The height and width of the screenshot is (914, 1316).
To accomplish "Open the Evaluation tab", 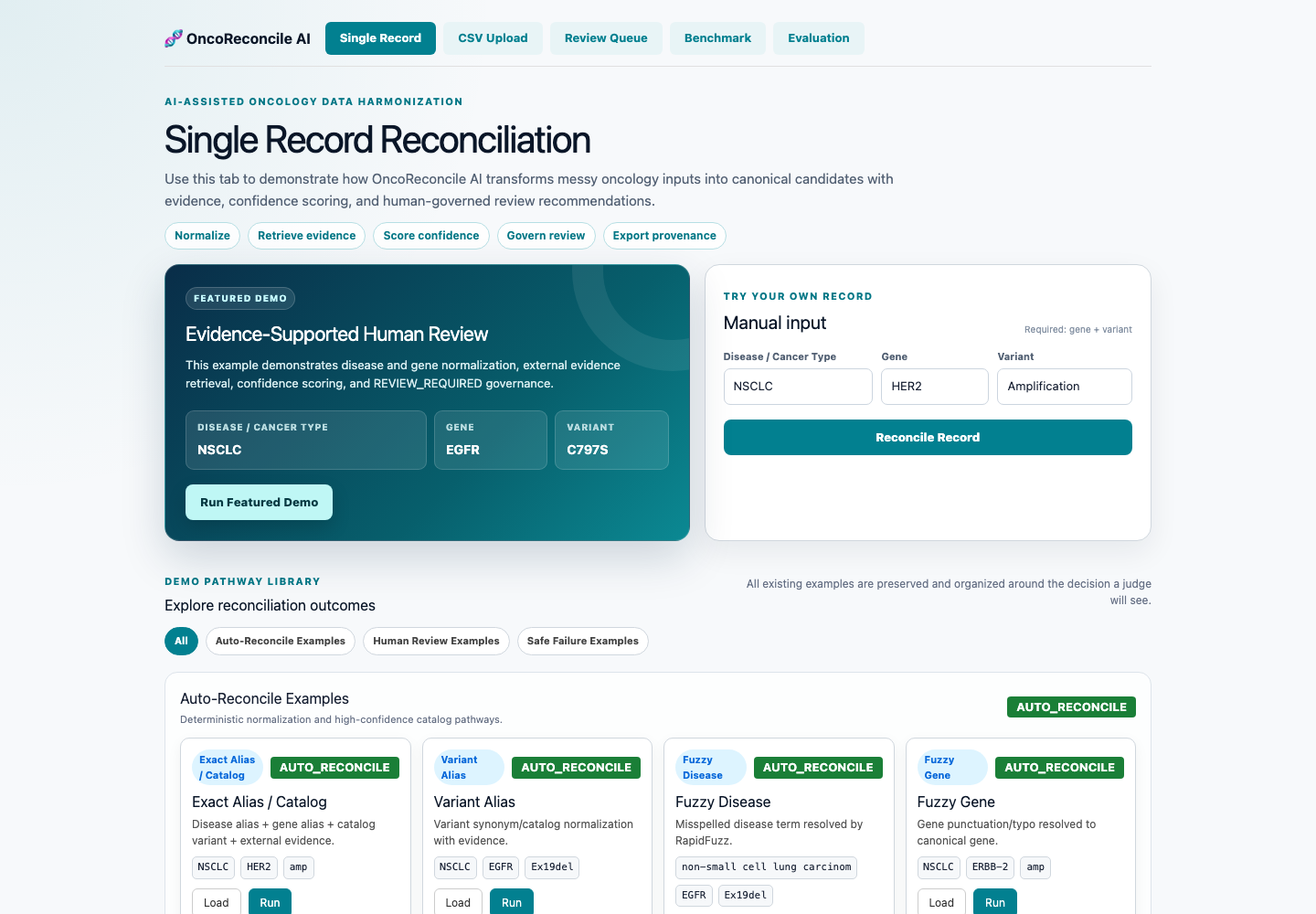I will pyautogui.click(x=819, y=38).
